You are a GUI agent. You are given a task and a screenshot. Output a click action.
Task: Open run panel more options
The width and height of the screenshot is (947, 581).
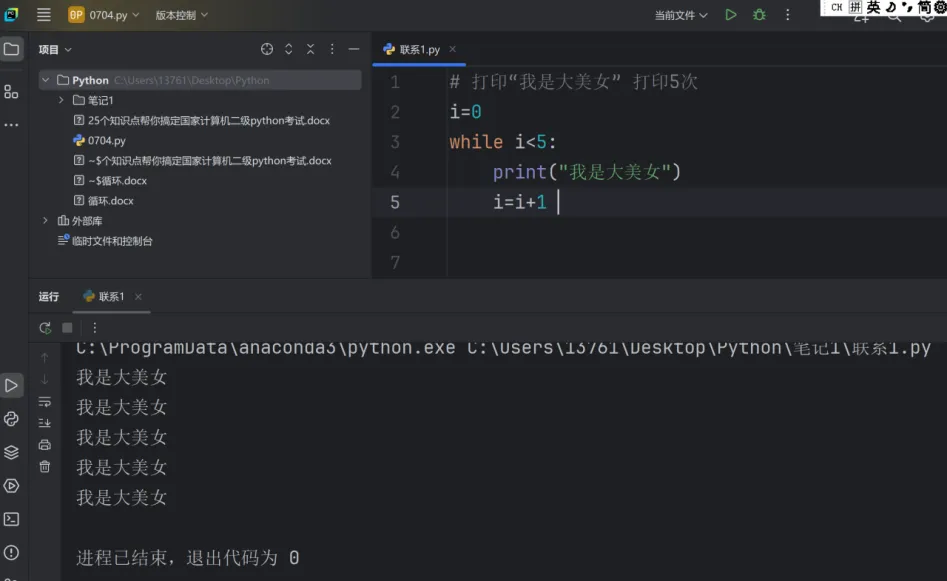(94, 328)
